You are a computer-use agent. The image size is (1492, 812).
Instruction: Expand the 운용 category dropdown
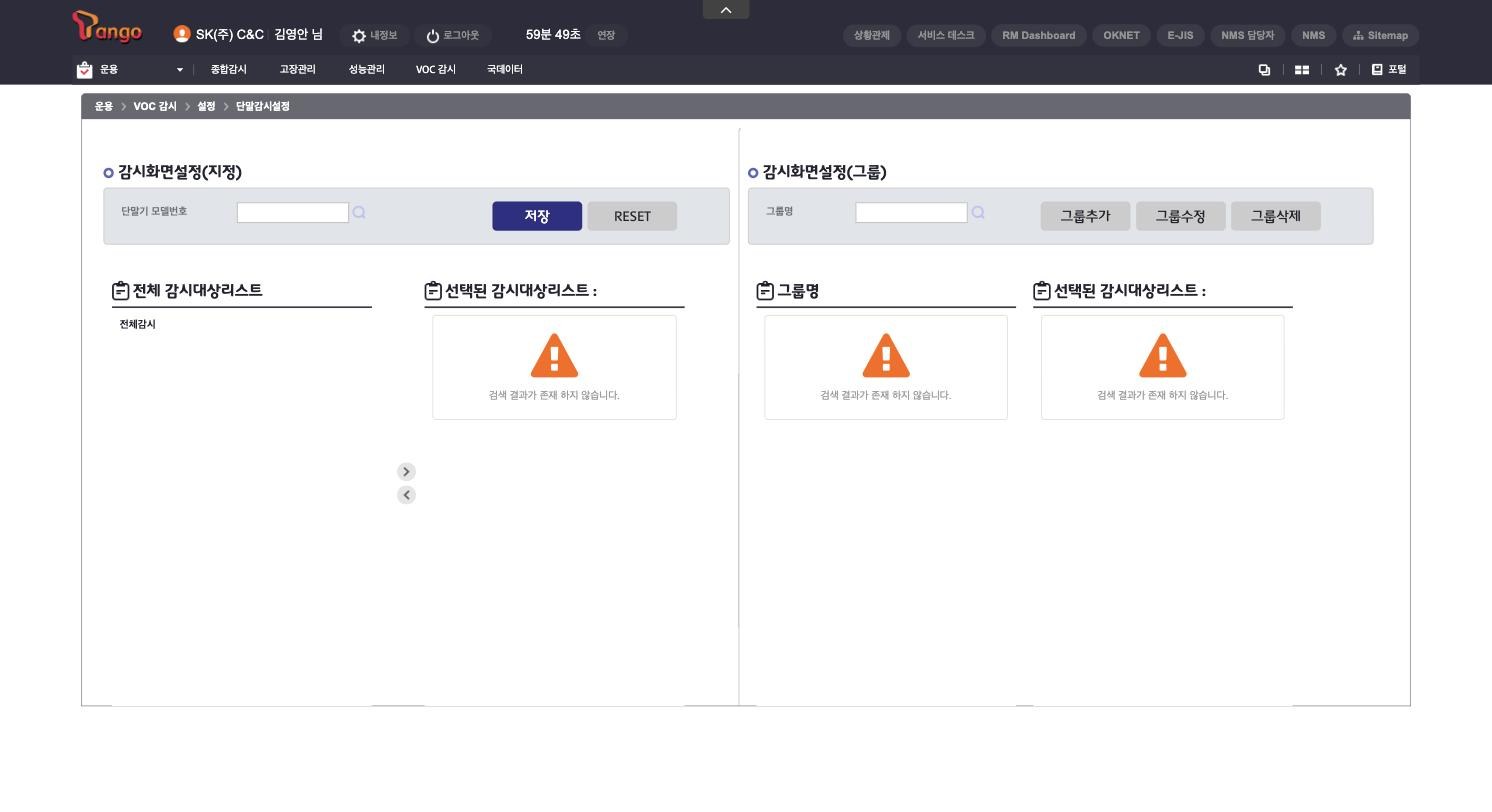(x=180, y=70)
